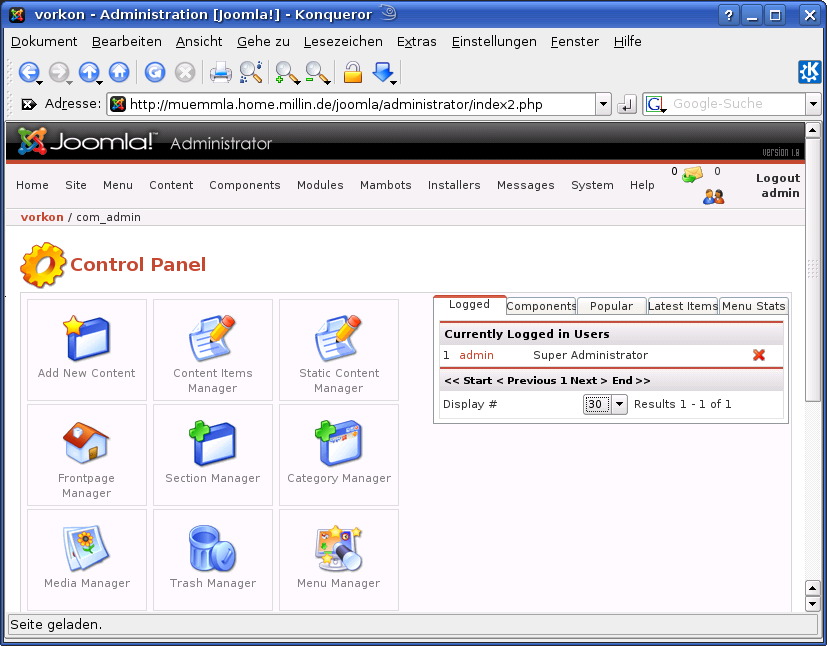Click the Next > pagination link

(589, 381)
